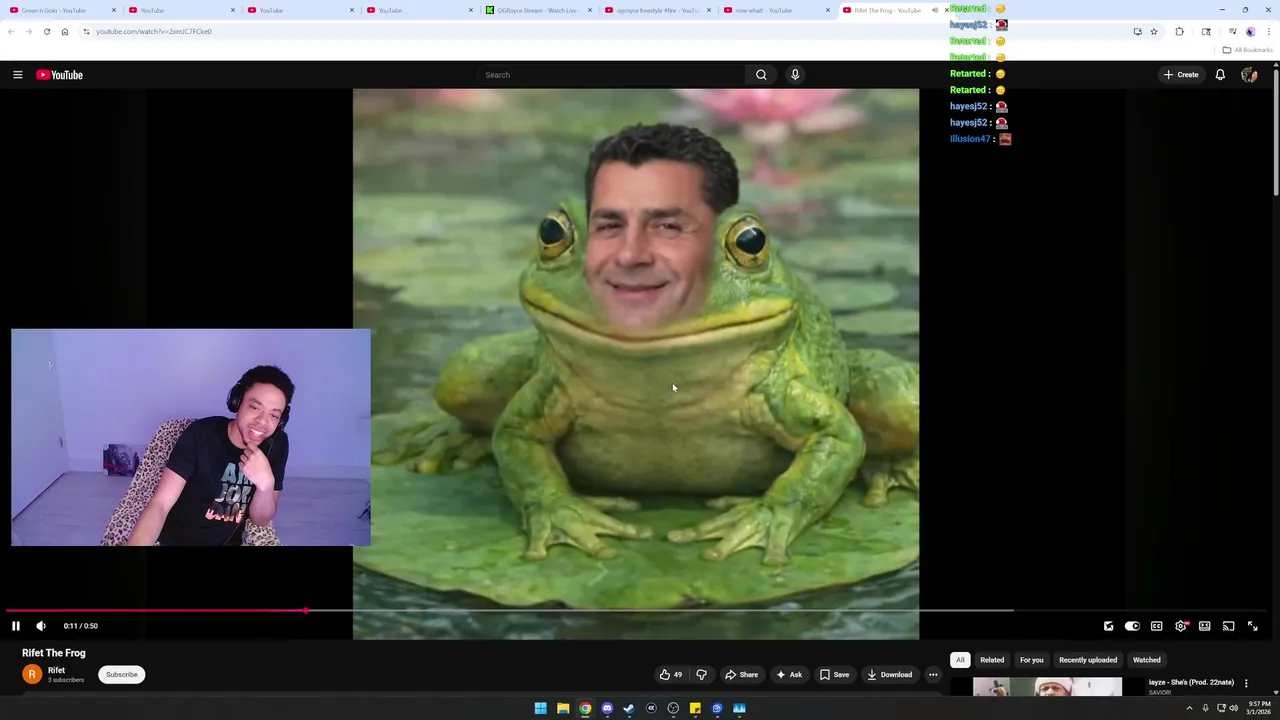
Task: Focus the YouTube search field
Action: (x=612, y=75)
